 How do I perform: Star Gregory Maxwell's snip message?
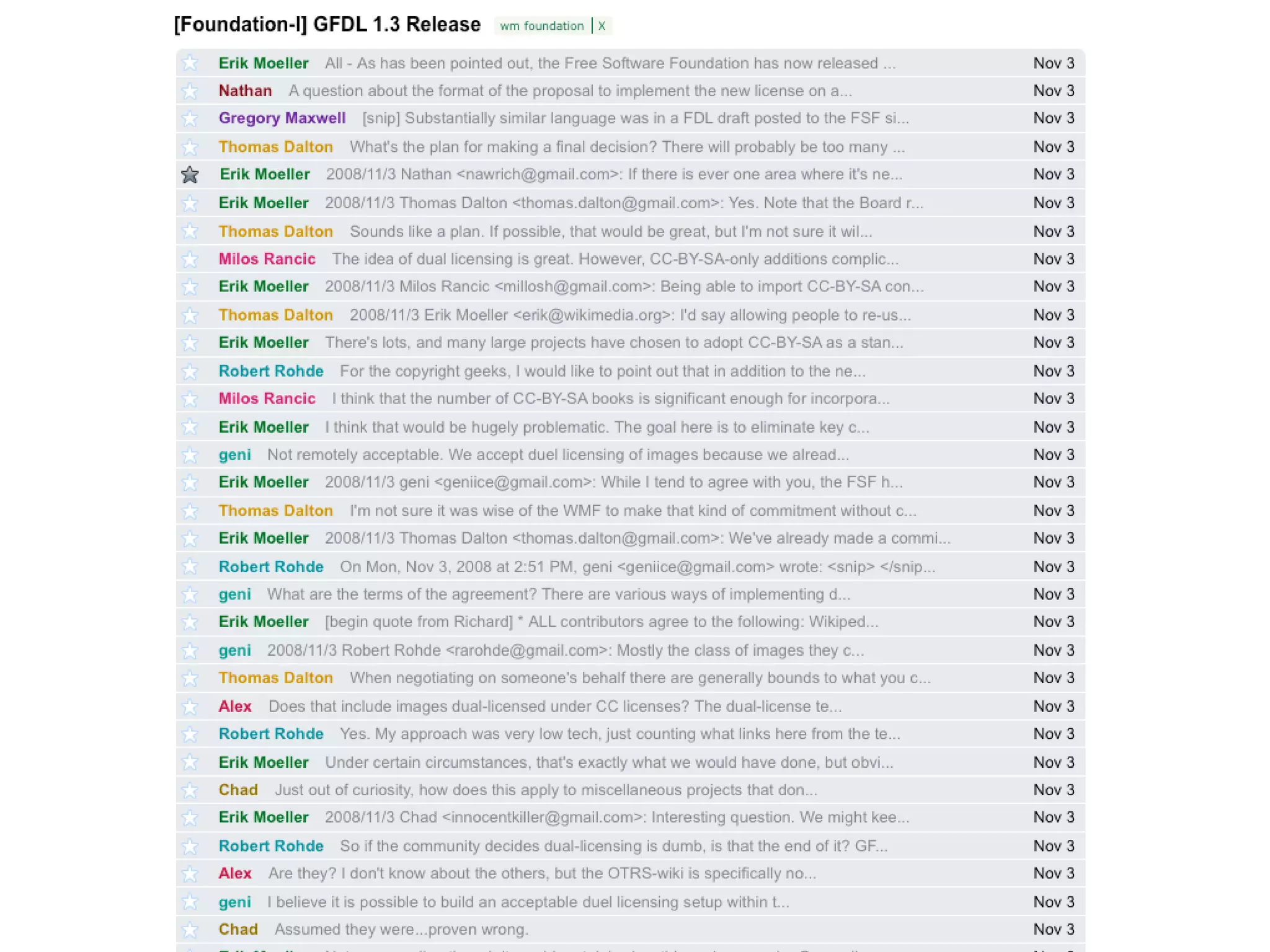click(190, 118)
